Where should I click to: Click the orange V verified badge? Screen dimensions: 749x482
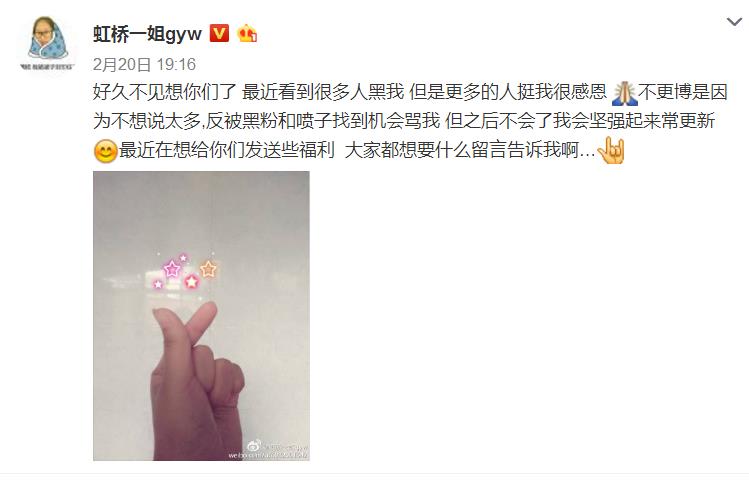point(219,33)
